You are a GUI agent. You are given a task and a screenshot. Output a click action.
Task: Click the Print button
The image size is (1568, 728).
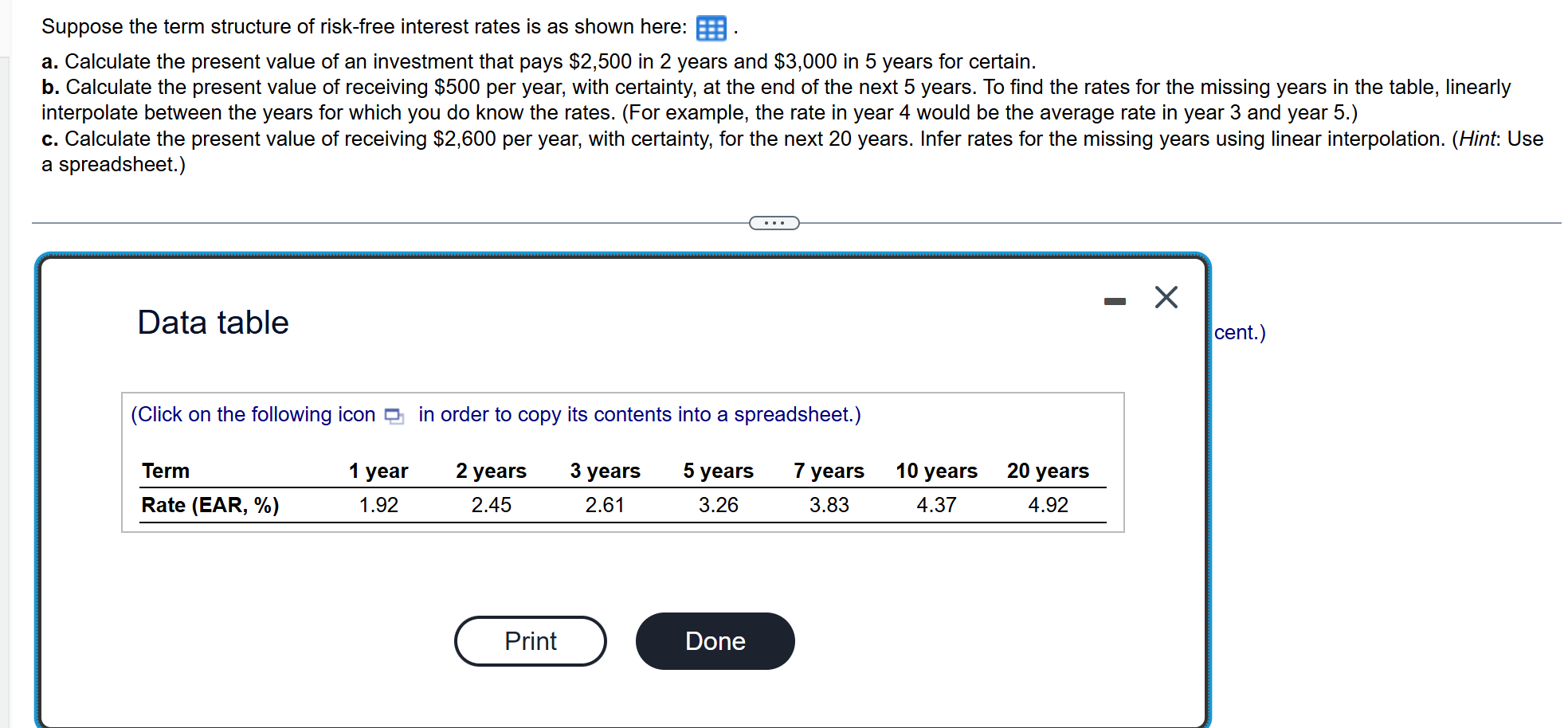pos(530,641)
